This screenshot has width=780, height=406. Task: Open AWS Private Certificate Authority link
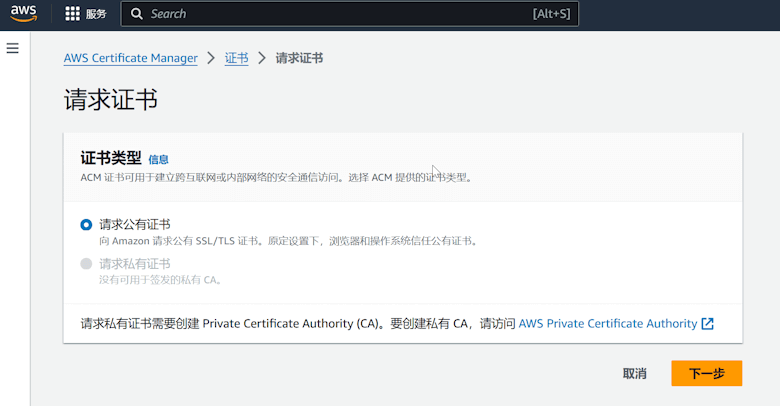tap(608, 324)
